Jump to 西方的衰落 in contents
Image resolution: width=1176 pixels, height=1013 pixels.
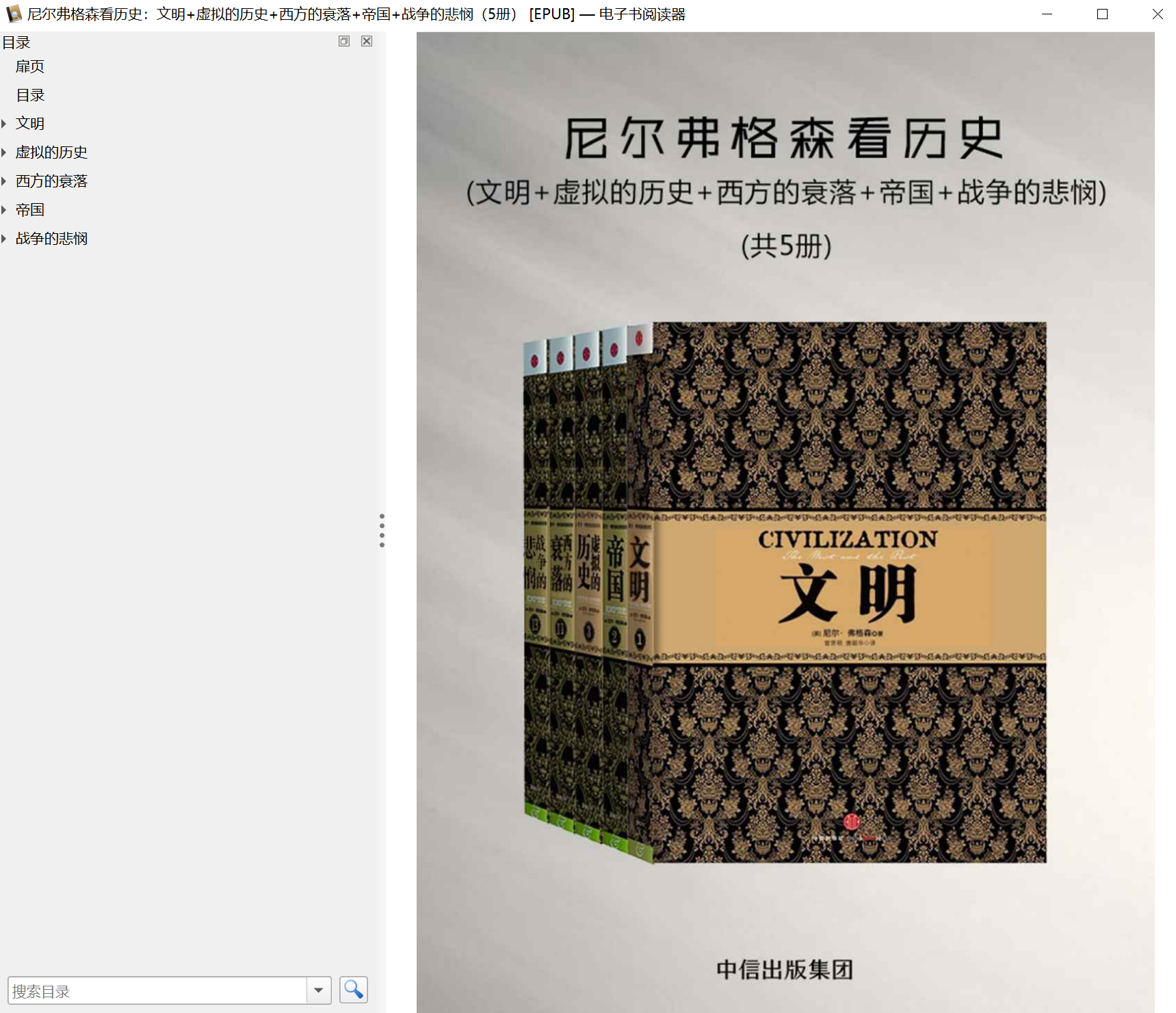(52, 181)
